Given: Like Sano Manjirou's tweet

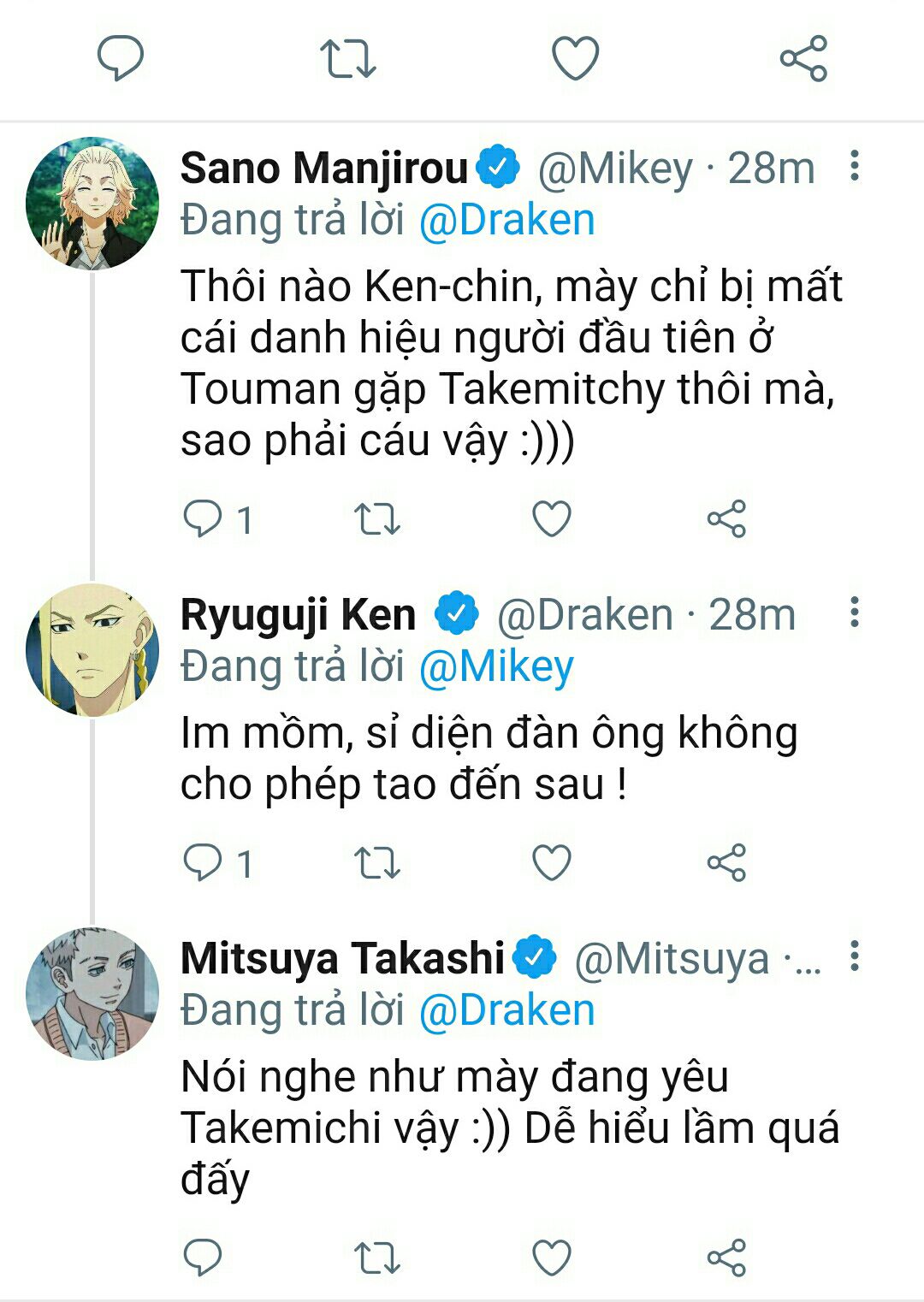Looking at the screenshot, I should tap(552, 518).
